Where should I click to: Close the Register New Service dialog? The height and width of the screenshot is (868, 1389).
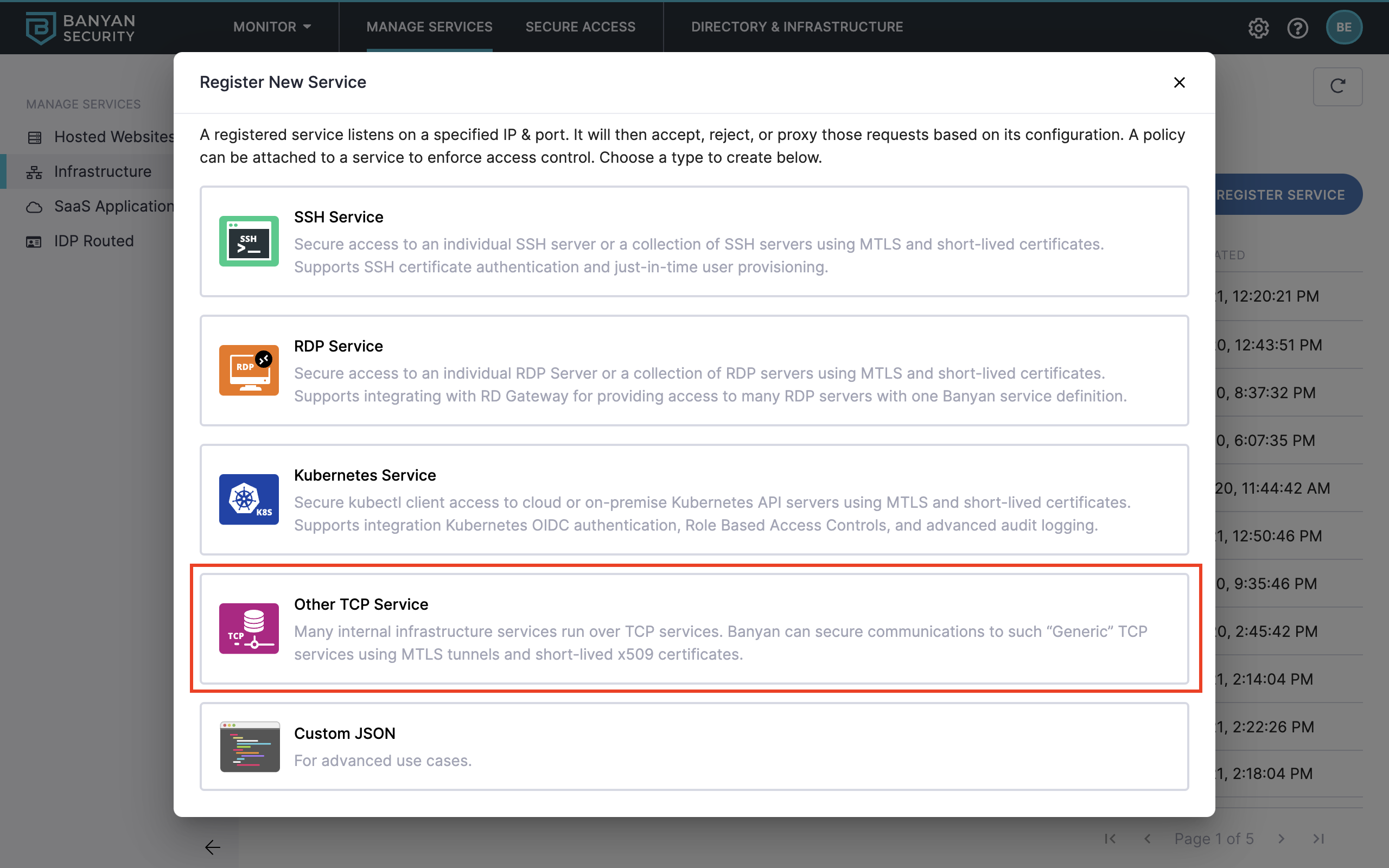coord(1179,82)
